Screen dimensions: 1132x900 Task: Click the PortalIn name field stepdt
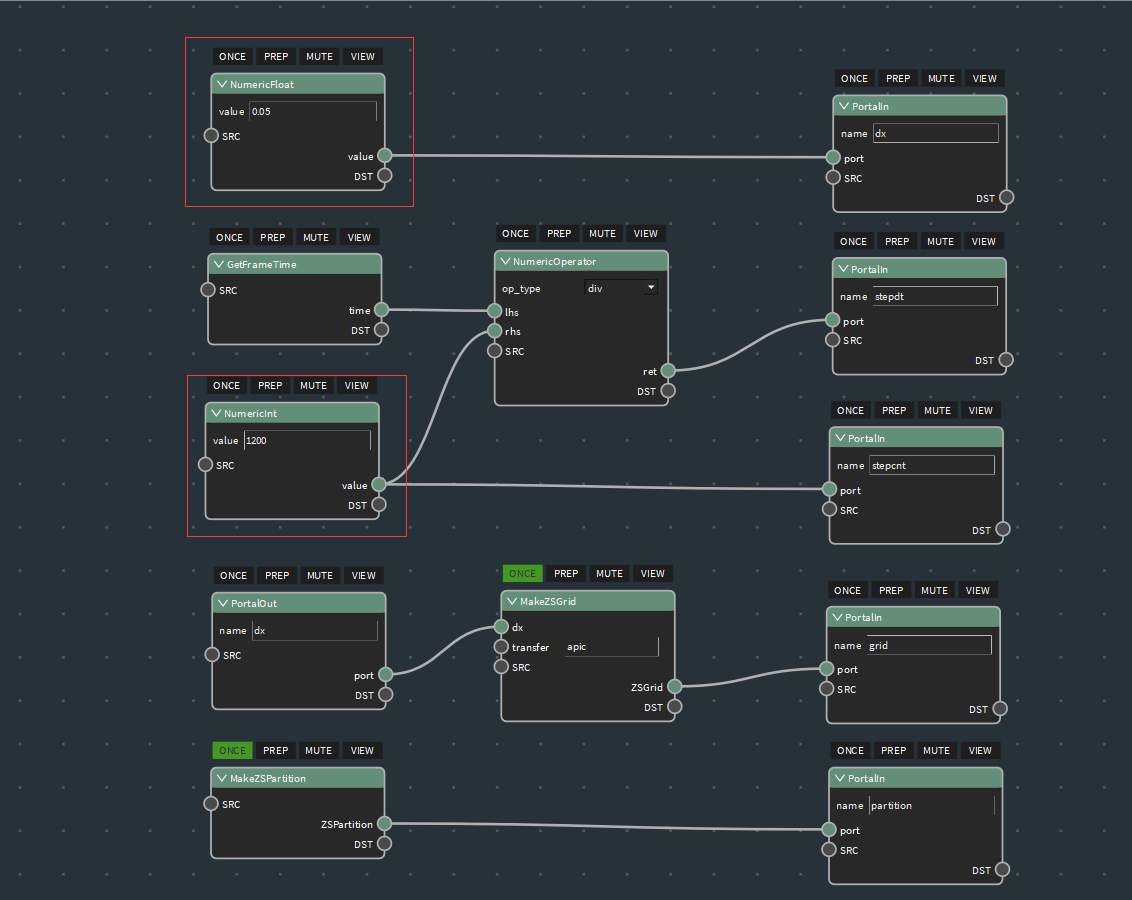[x=936, y=296]
